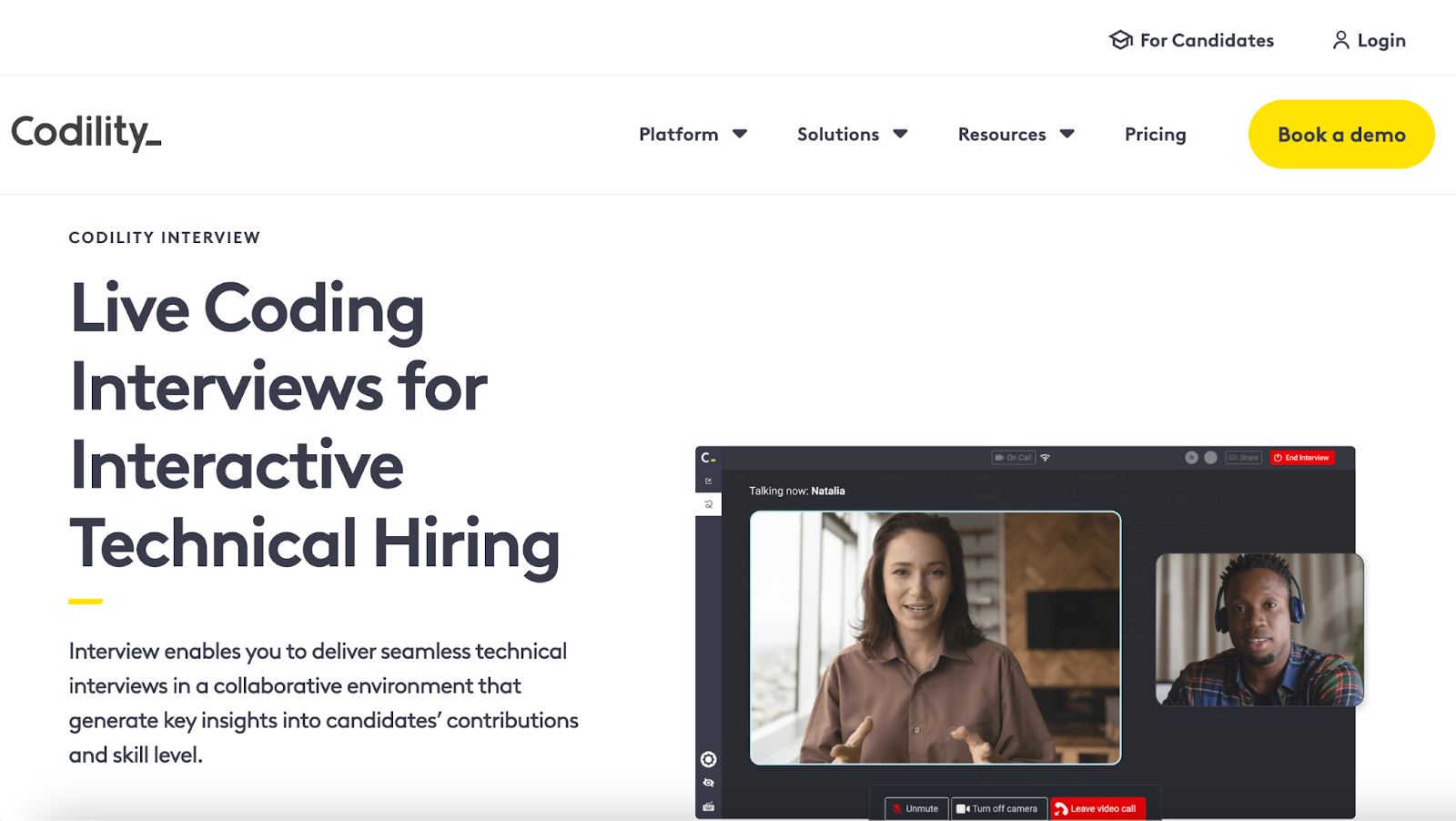
Task: Expand the Resources dropdown
Action: click(1015, 134)
